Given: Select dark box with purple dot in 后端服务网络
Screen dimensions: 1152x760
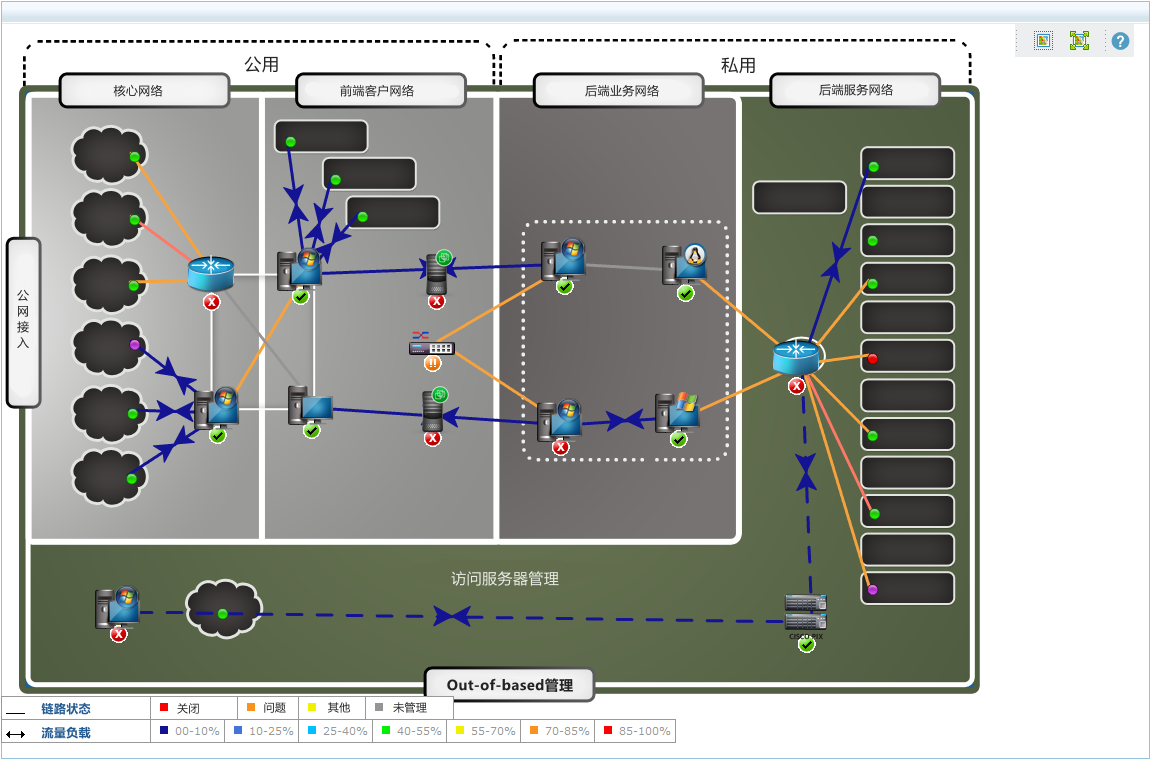Looking at the screenshot, I should pyautogui.click(x=907, y=588).
